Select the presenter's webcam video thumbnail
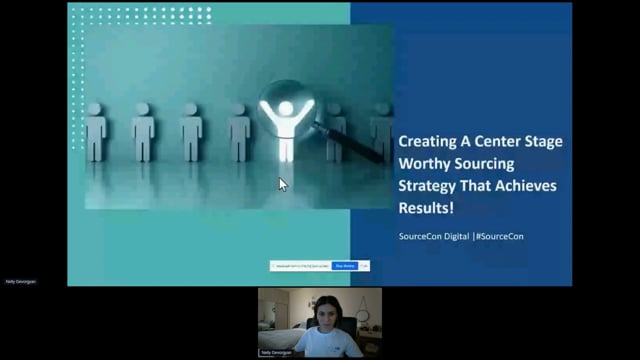The width and height of the screenshot is (640, 360). 320,322
